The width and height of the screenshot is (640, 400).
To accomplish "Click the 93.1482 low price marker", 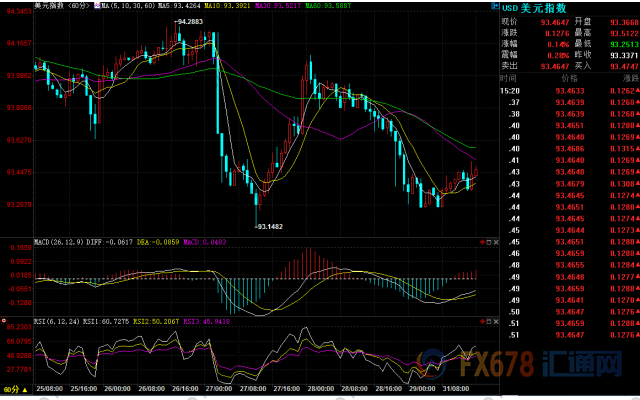I will click(x=268, y=227).
